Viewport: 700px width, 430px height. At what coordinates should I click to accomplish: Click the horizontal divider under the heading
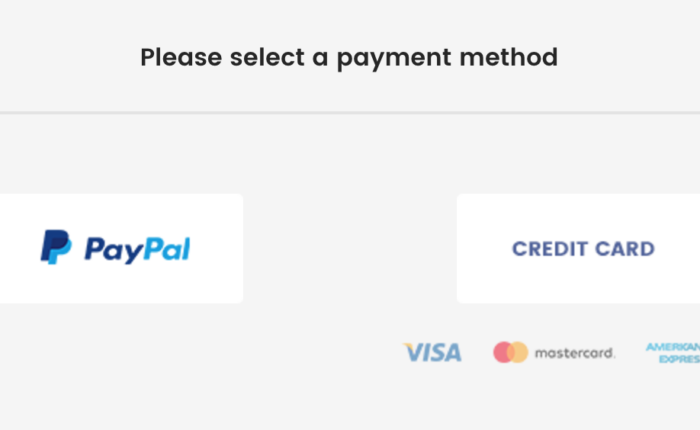[350, 112]
